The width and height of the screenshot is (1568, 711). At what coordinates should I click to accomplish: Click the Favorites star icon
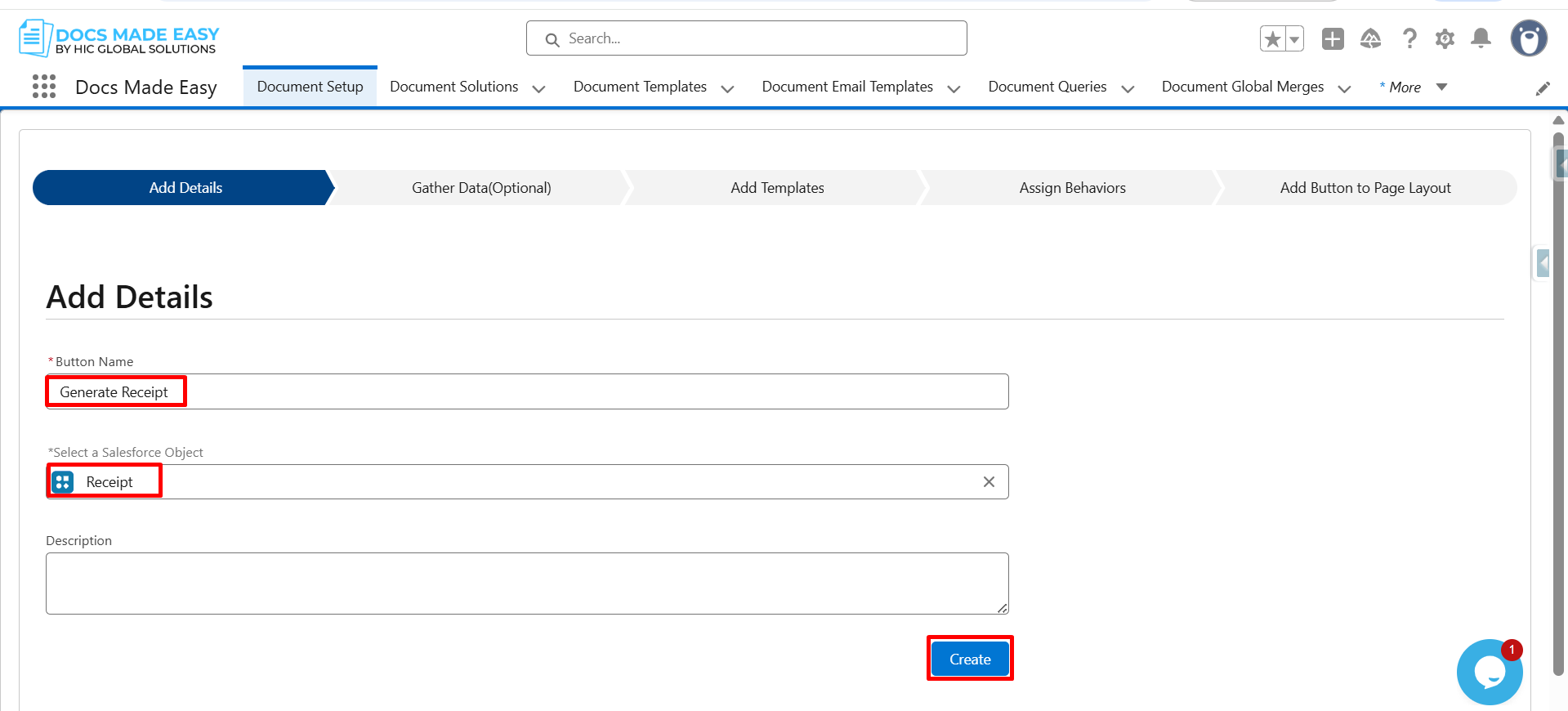pyautogui.click(x=1272, y=39)
